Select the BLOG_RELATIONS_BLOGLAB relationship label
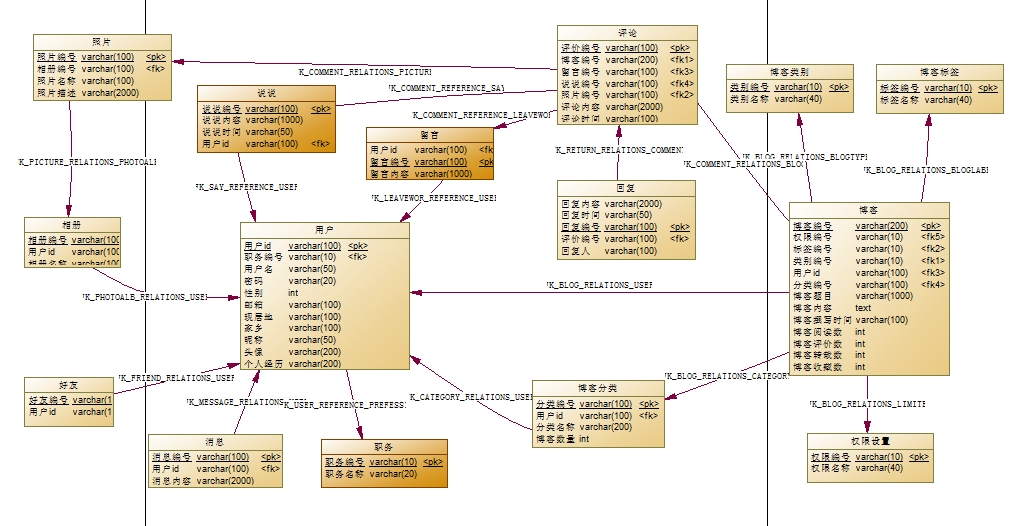Viewport: 1017px width, 526px height. [926, 170]
